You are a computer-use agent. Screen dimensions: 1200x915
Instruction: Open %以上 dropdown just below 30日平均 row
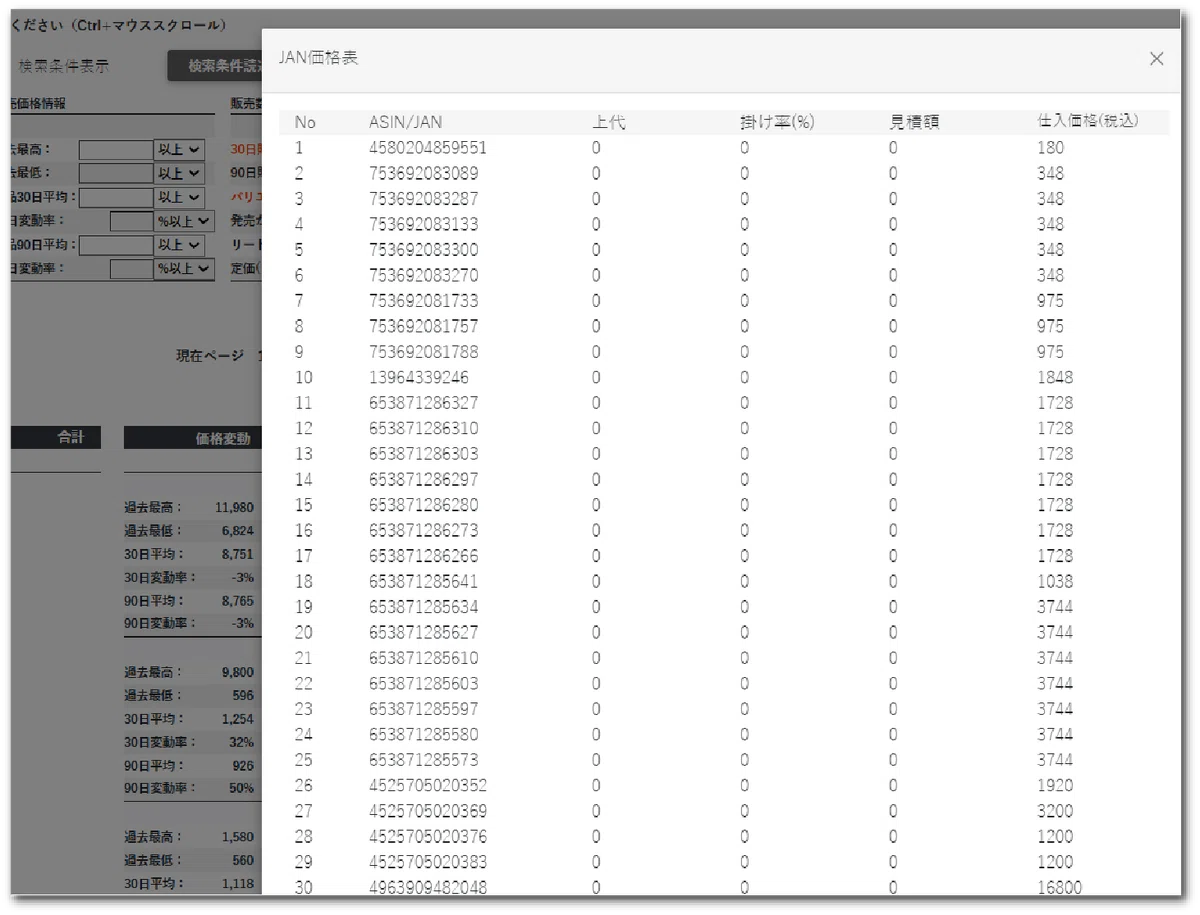click(184, 221)
